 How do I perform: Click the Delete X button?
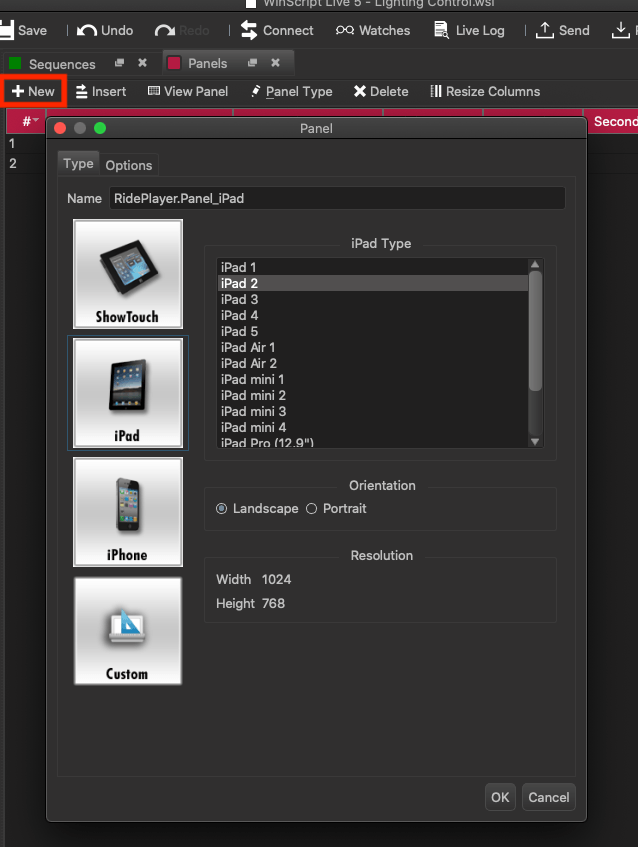381,91
